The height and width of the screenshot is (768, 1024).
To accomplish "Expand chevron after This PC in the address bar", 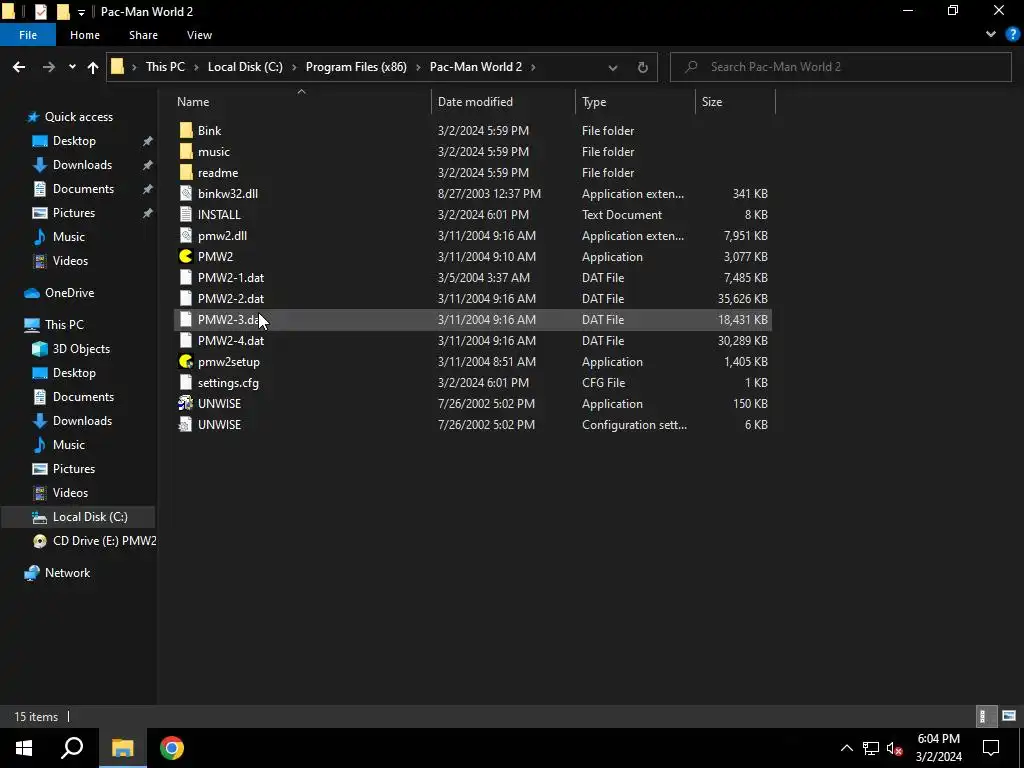I will pos(196,67).
